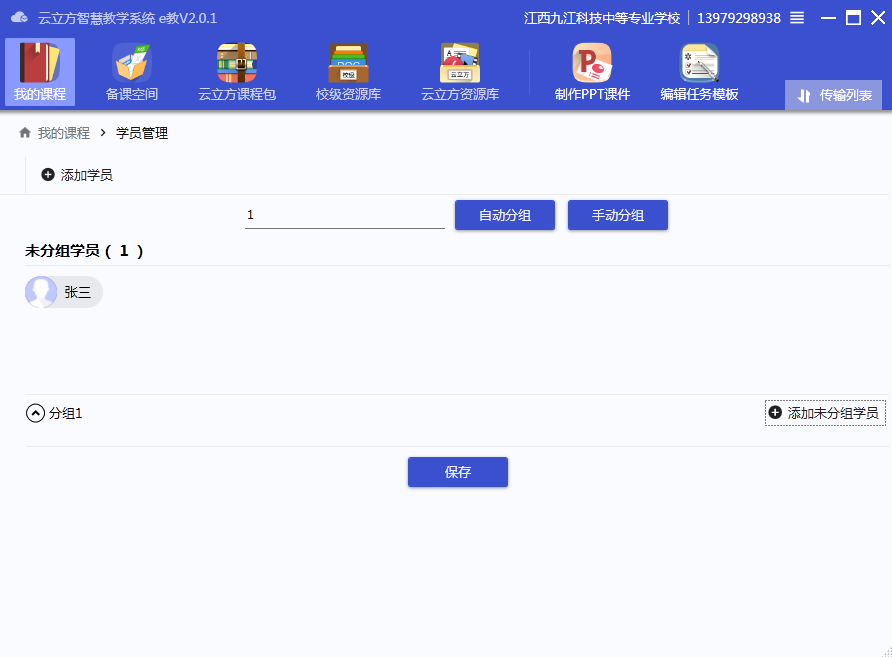The width and height of the screenshot is (892, 657).
Task: Open the hamburger menu in title bar
Action: pyautogui.click(x=797, y=18)
